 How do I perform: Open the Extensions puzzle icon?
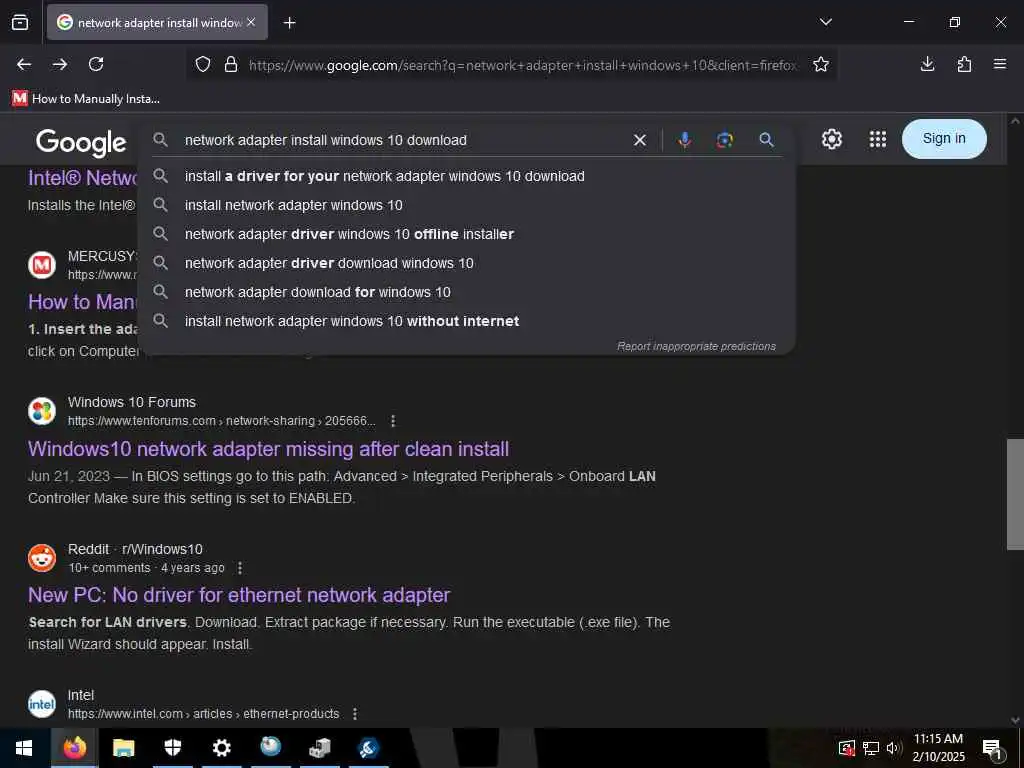click(x=964, y=64)
